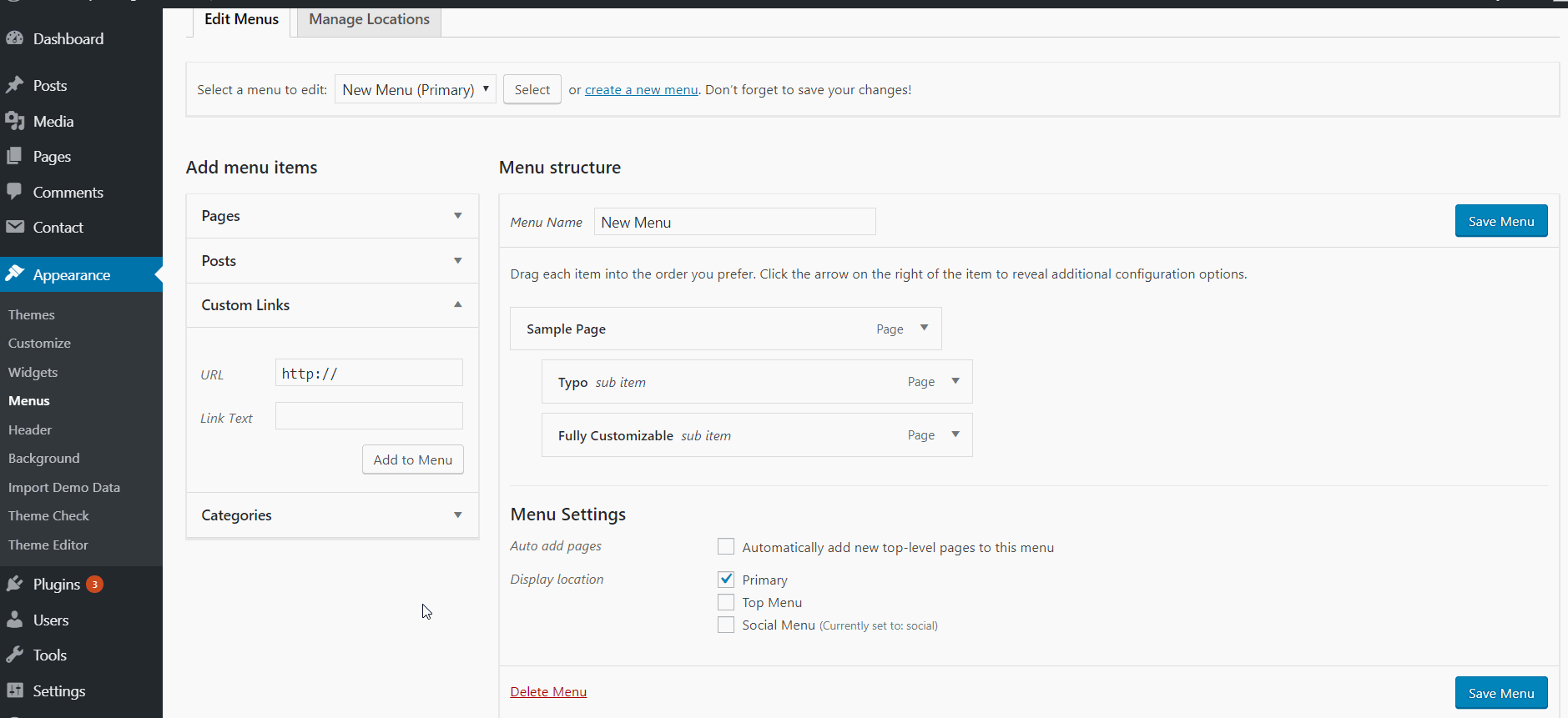1568x718 pixels.
Task: Click the Delete Menu link
Action: pyautogui.click(x=548, y=692)
